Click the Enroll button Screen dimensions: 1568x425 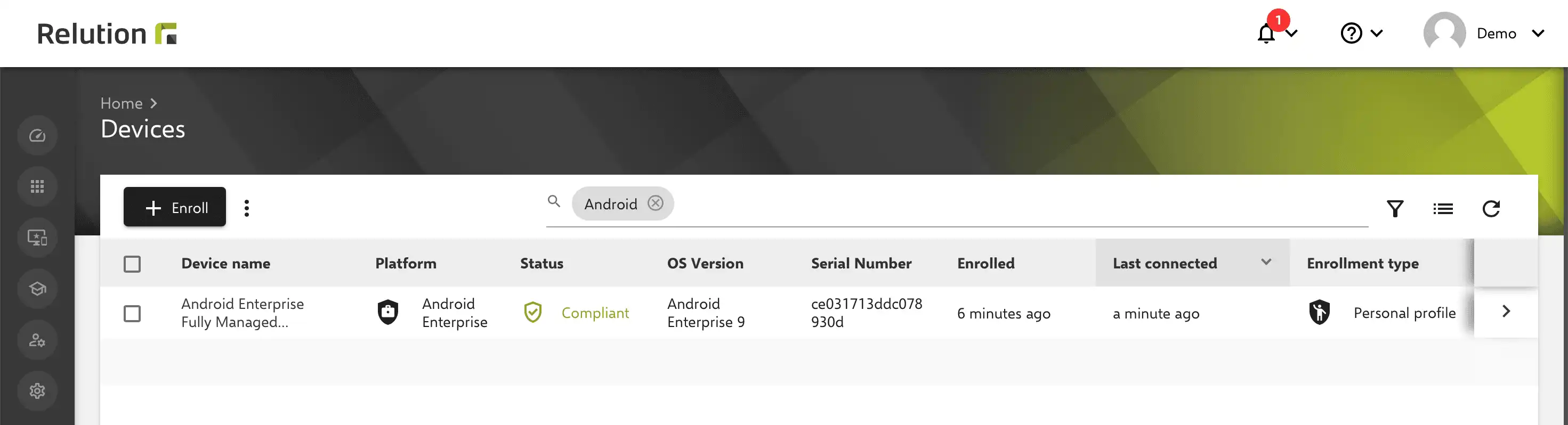tap(175, 207)
